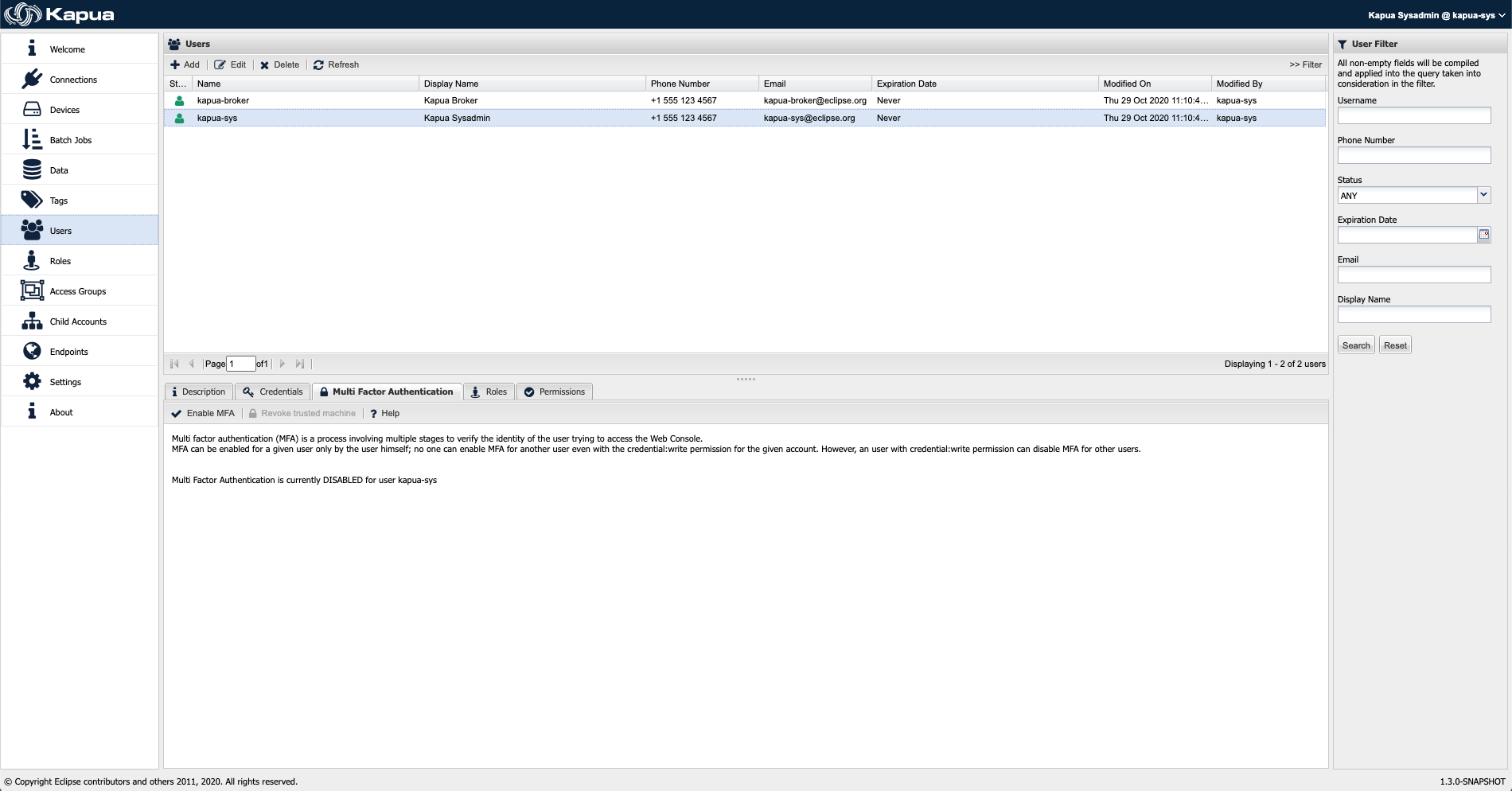
Task: Open the Roles section icon
Action: click(x=32, y=260)
